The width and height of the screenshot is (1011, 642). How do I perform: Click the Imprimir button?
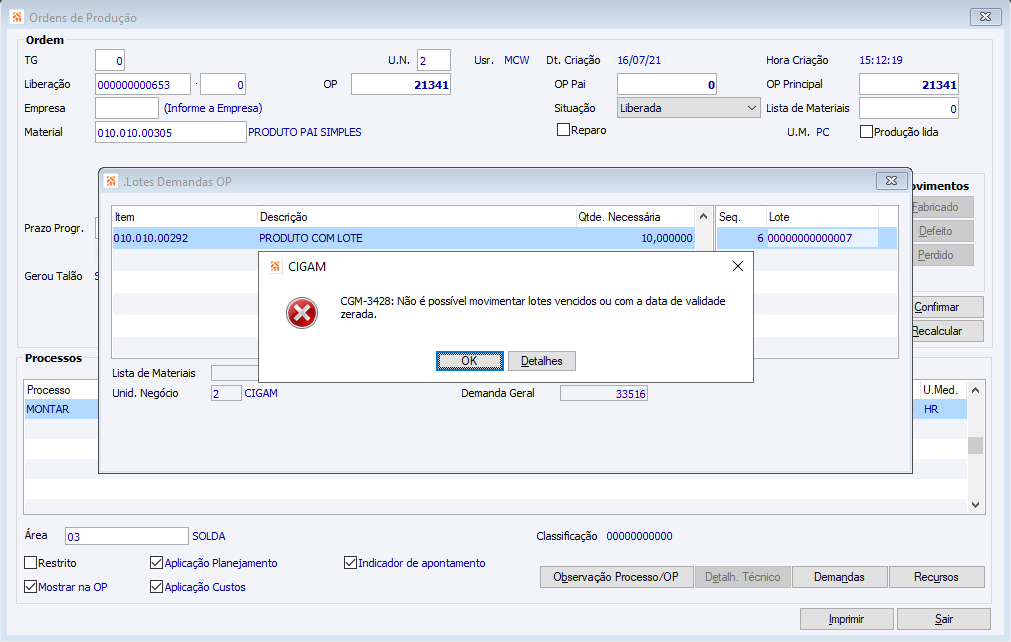click(846, 619)
